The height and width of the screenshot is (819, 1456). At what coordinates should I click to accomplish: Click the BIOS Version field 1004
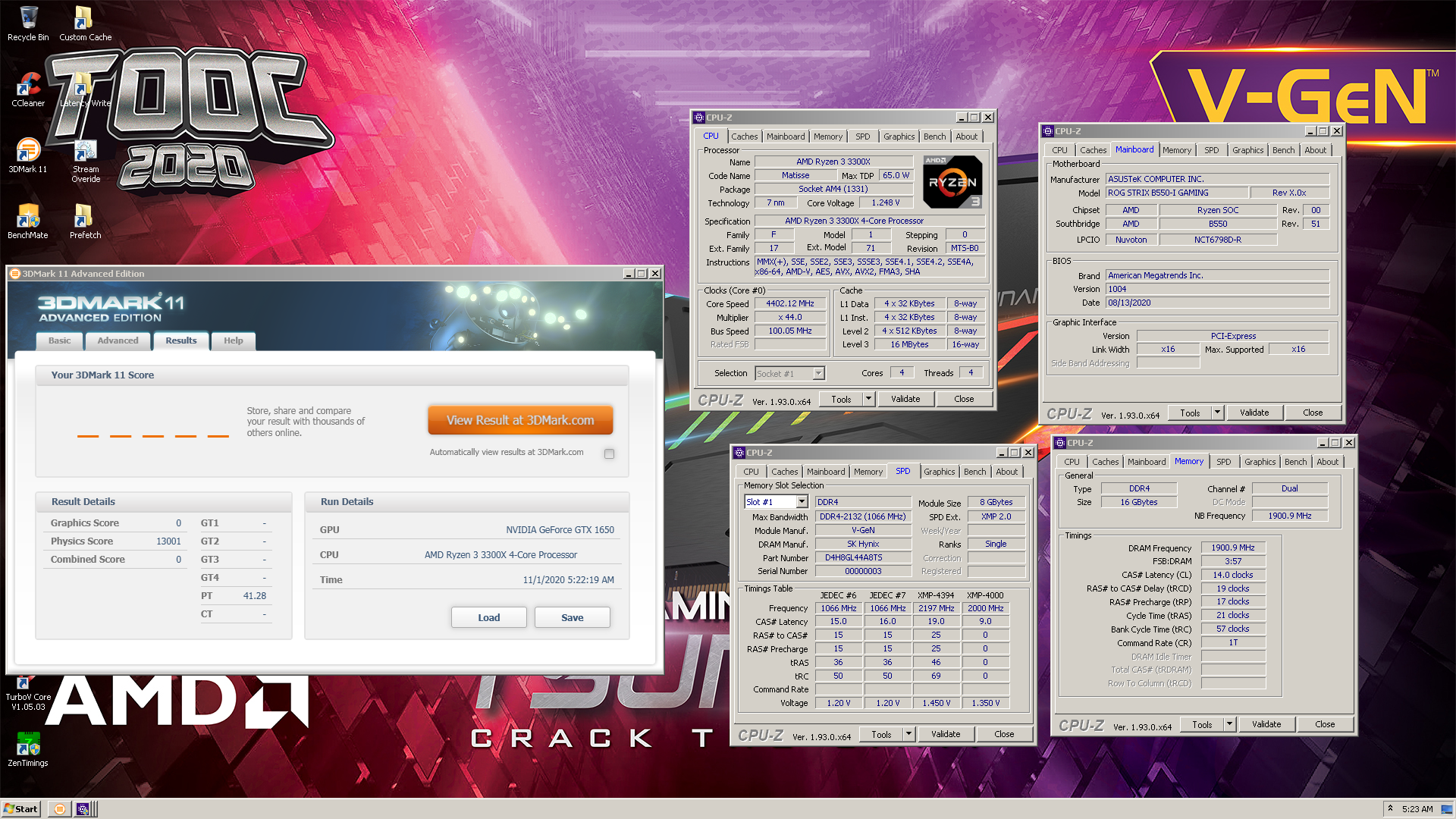coord(1217,289)
